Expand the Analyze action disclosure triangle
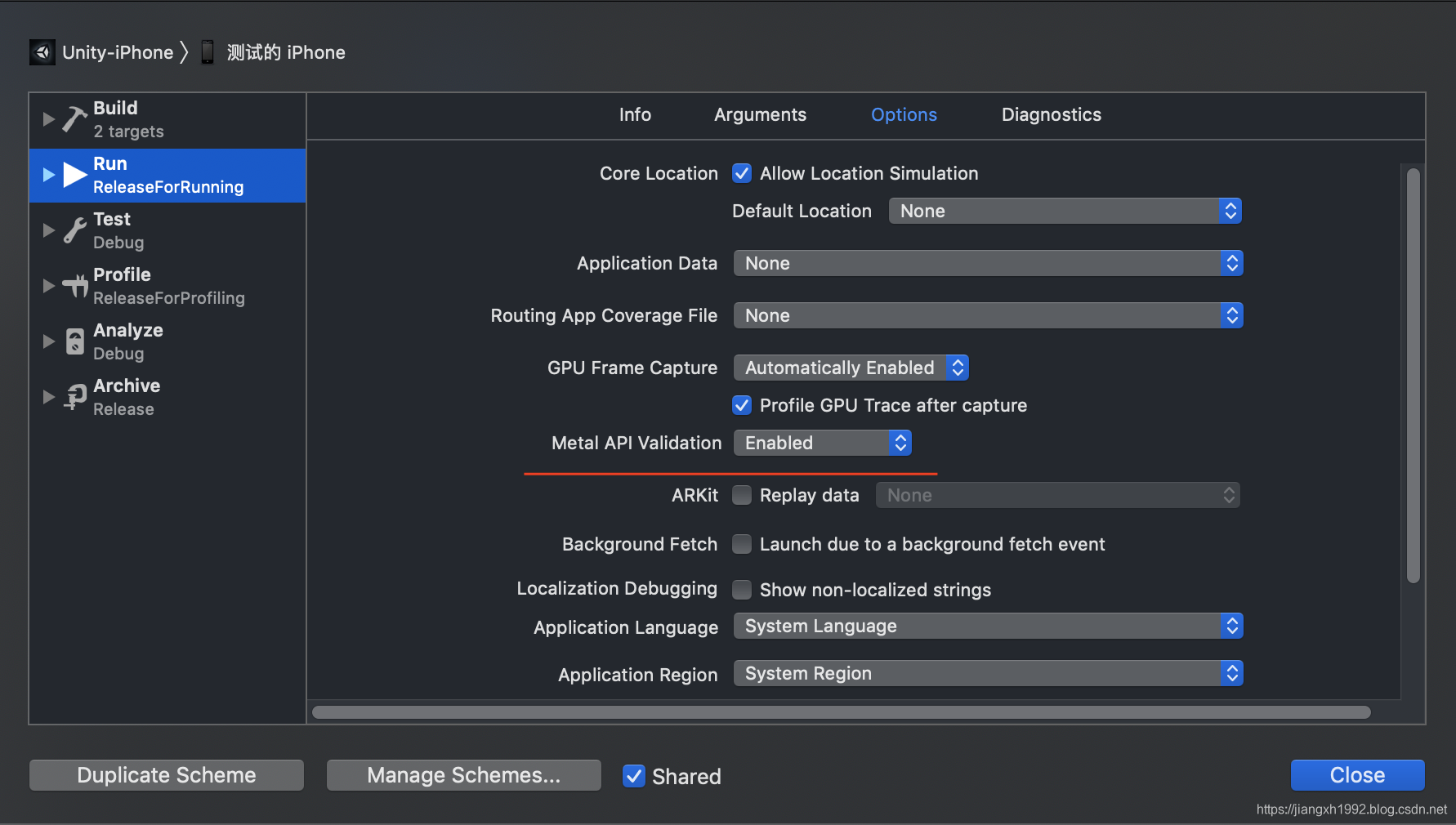The image size is (1456, 825). tap(49, 341)
